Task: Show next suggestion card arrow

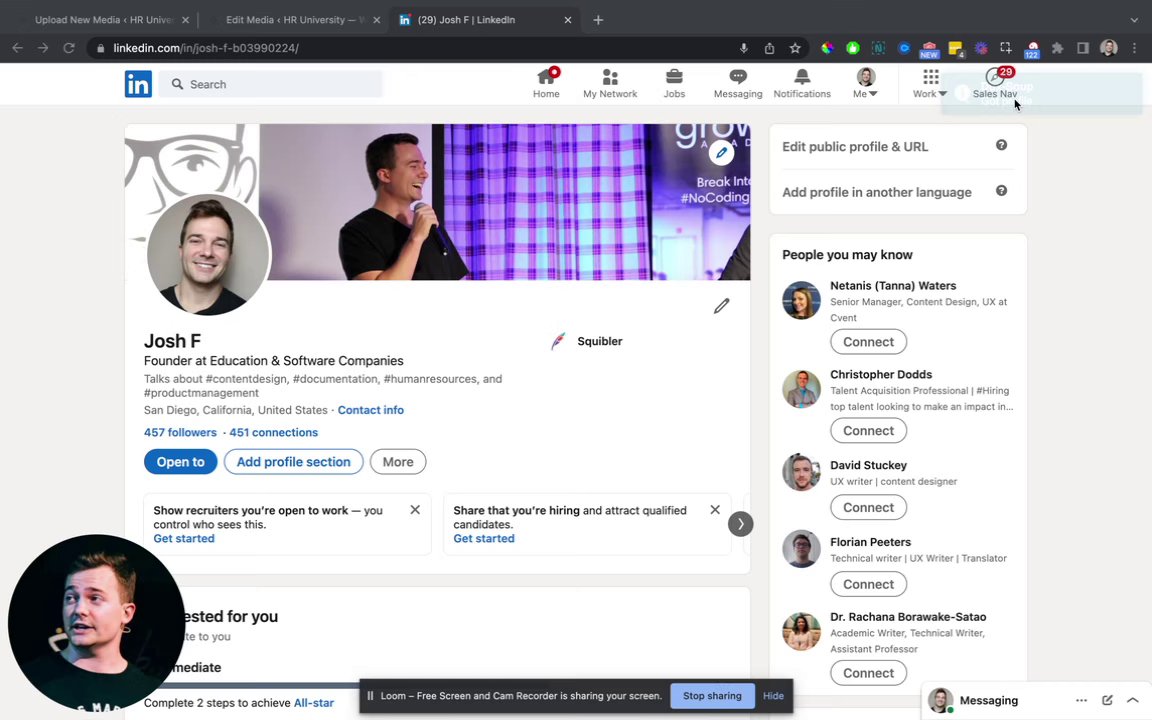Action: click(740, 524)
